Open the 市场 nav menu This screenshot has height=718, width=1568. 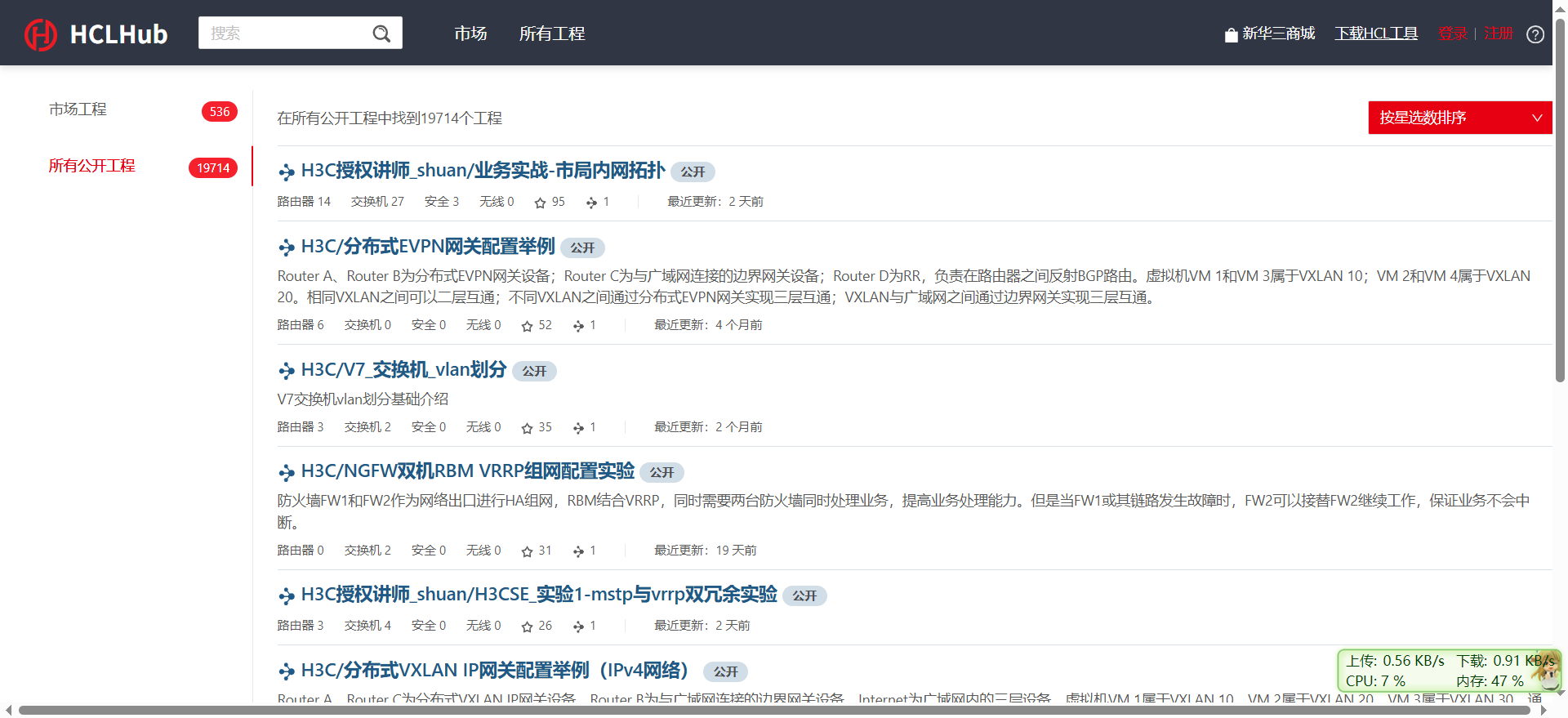coord(470,33)
